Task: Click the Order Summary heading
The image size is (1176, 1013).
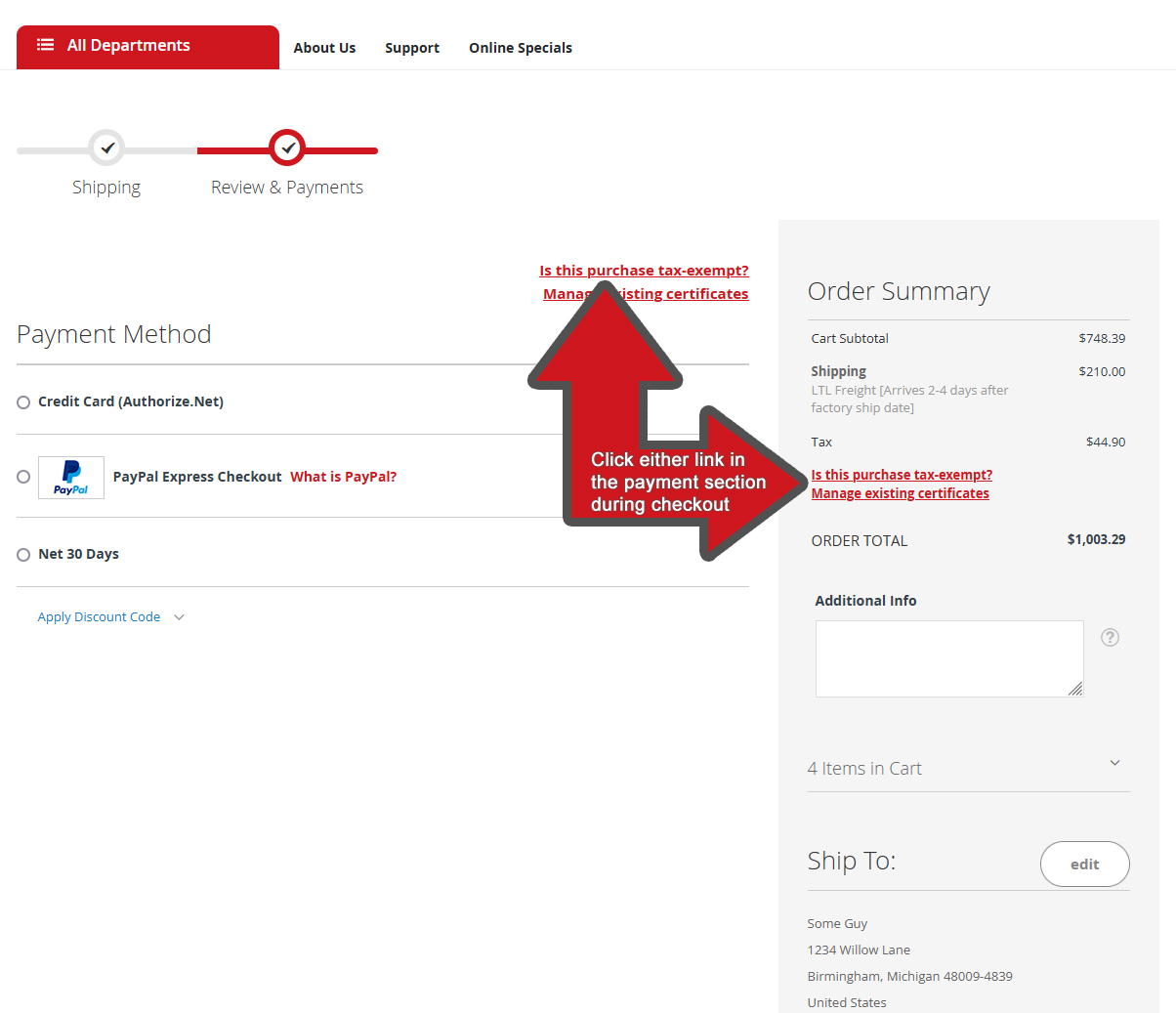Action: [899, 291]
